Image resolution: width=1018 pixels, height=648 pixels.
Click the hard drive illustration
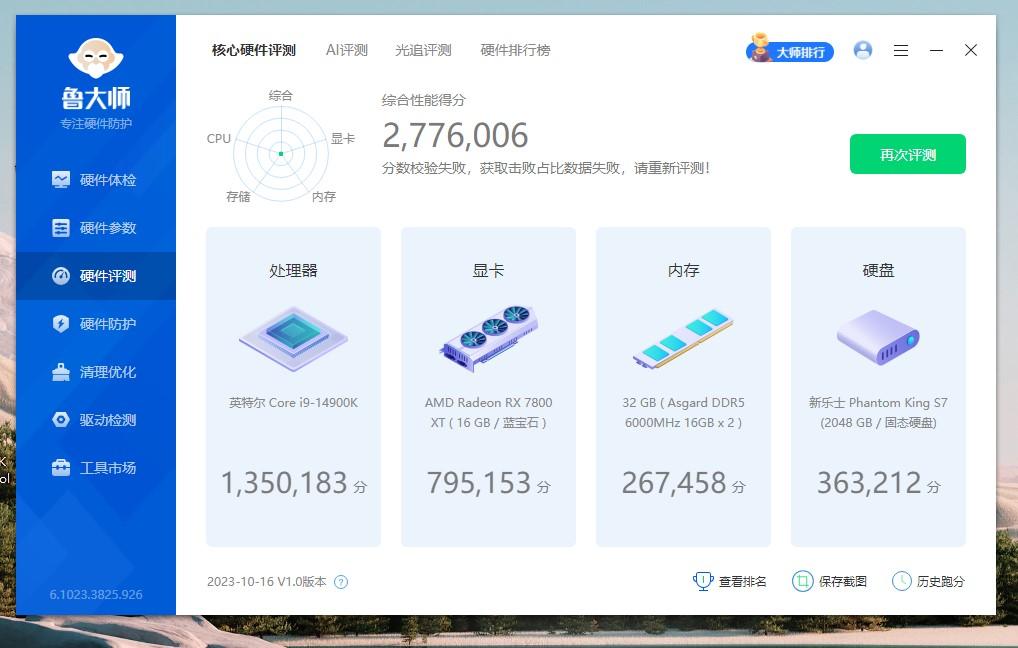click(x=878, y=337)
